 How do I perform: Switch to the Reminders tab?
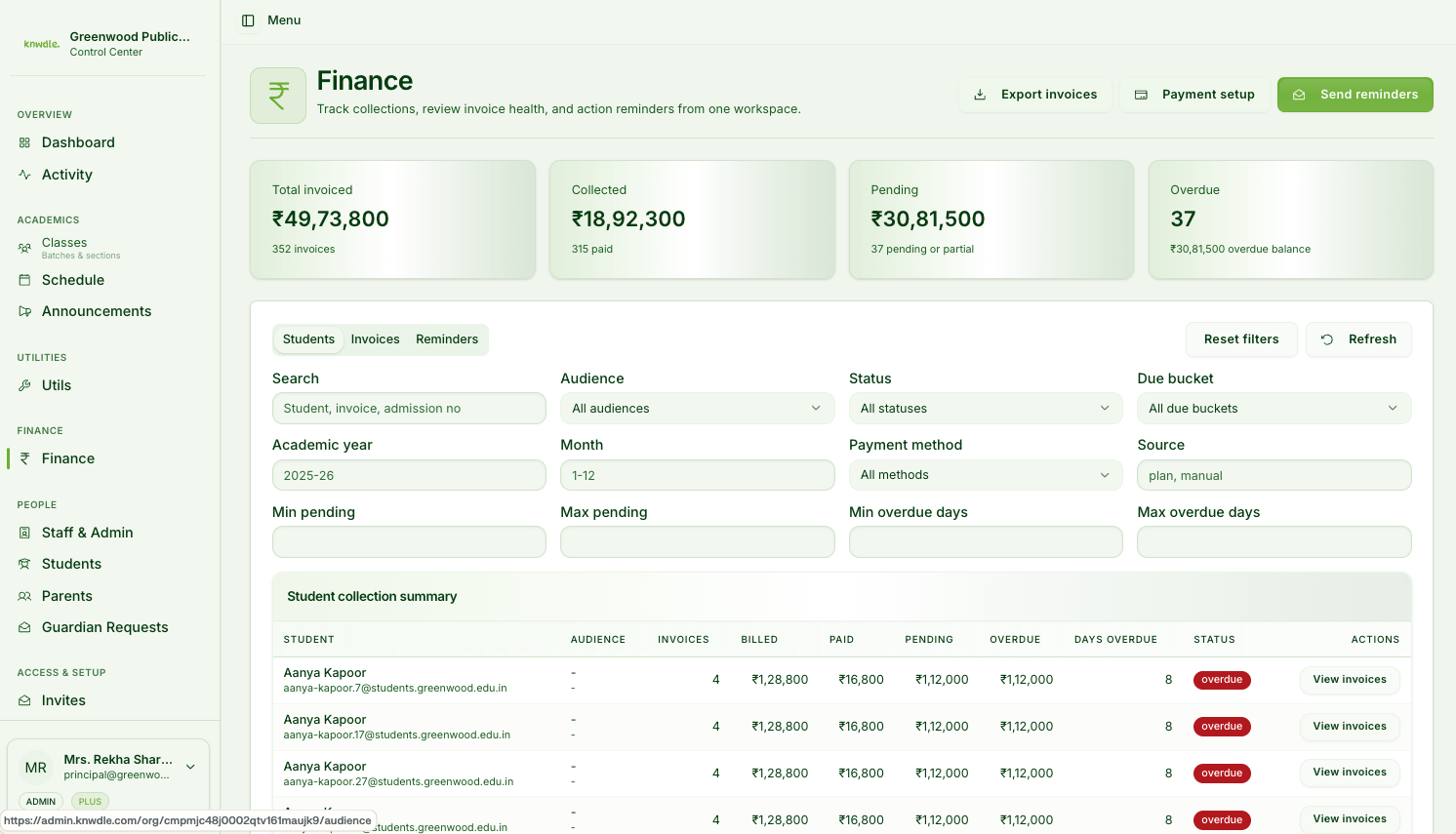pyautogui.click(x=447, y=339)
